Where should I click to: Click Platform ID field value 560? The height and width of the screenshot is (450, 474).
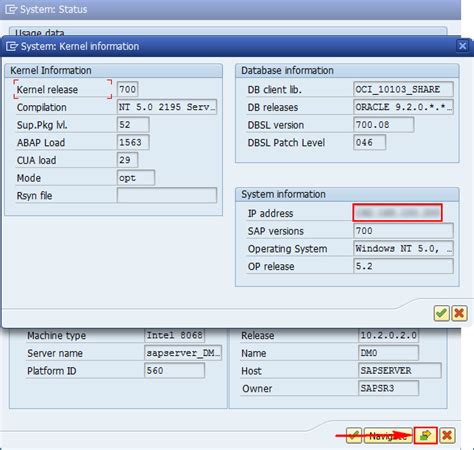pyautogui.click(x=175, y=370)
